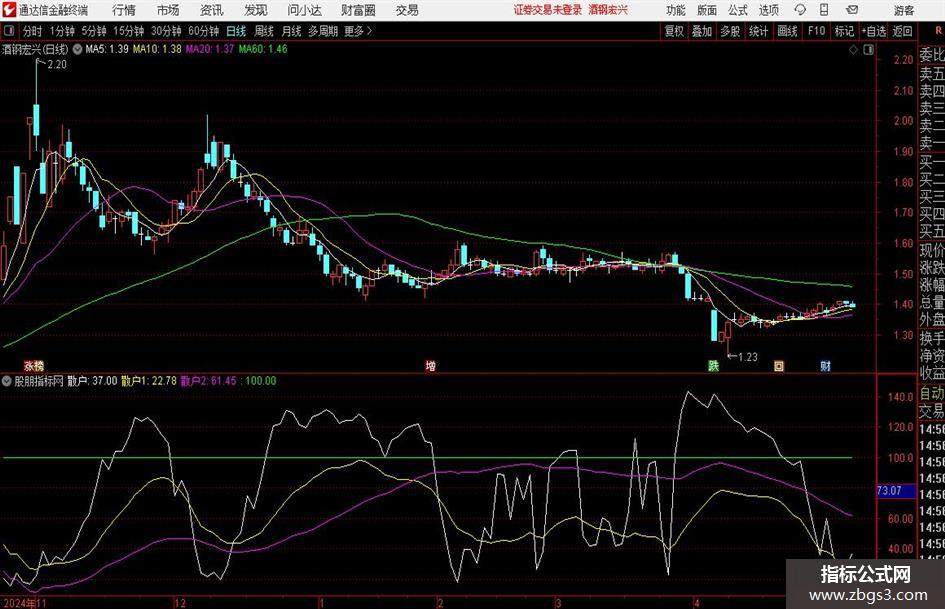Click the 2024年11 date label on the time axis

coord(25,603)
